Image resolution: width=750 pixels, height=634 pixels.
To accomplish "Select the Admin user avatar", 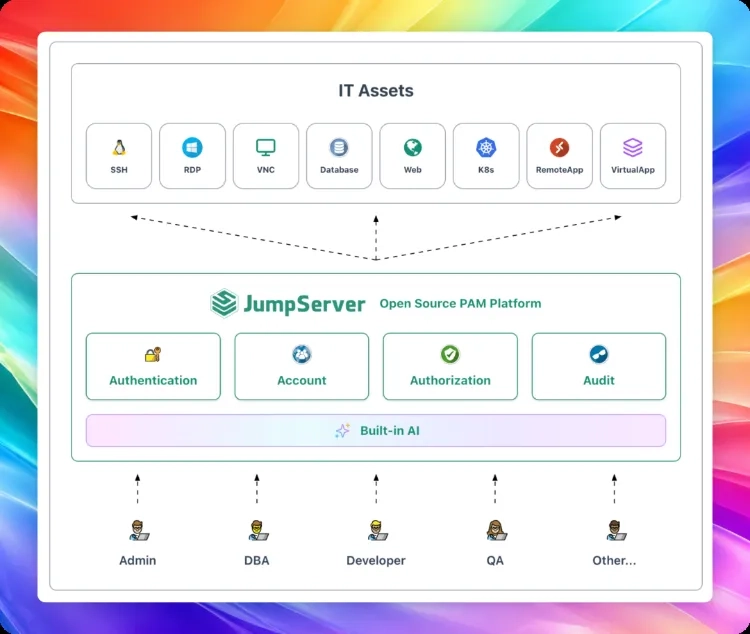I will pos(139,531).
